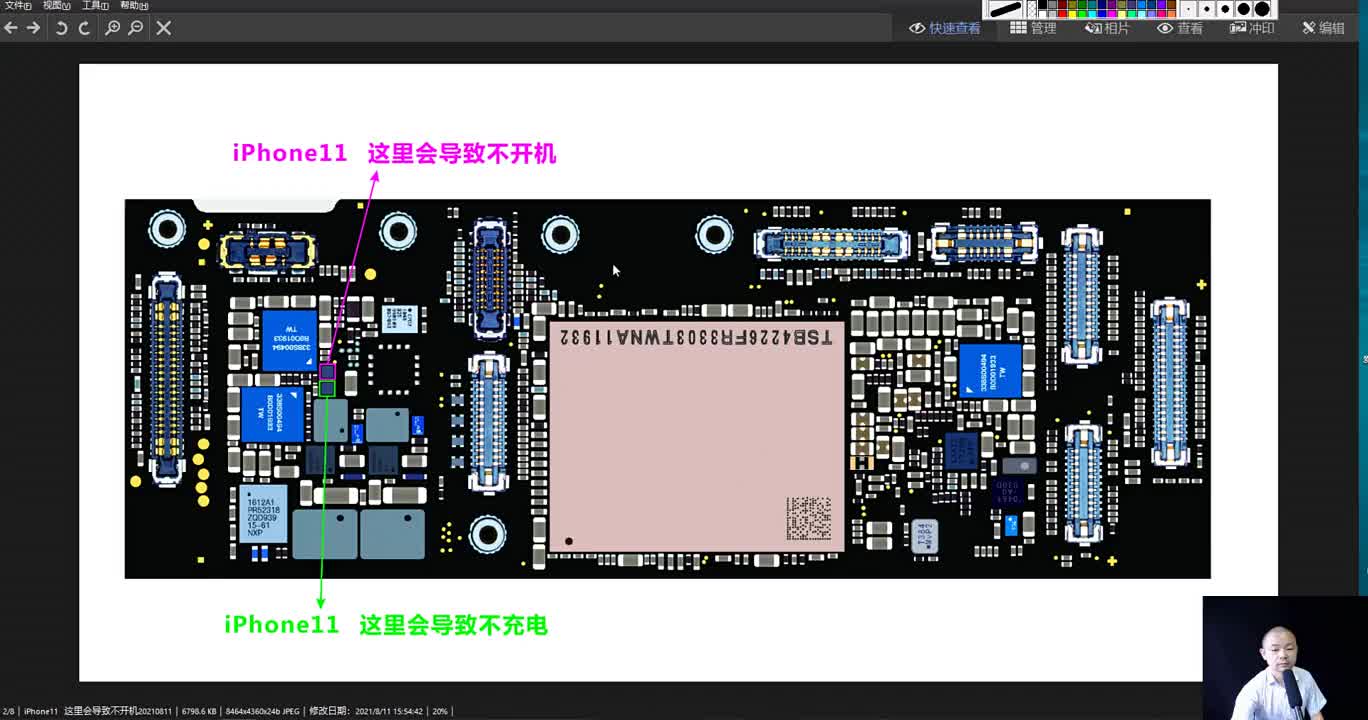The image size is (1368, 720).
Task: Open the 帮助 menu
Action: 134,5
